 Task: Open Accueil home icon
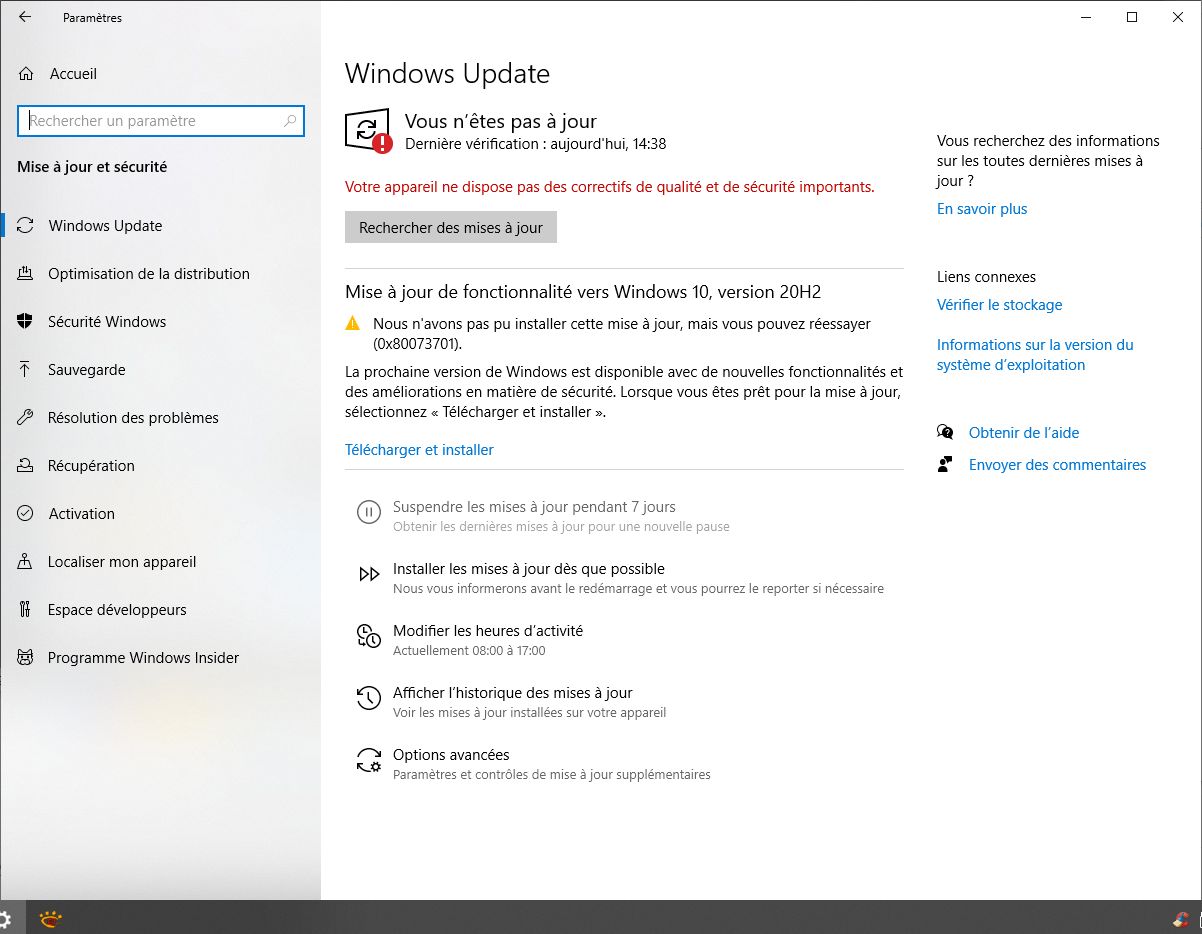pos(26,73)
